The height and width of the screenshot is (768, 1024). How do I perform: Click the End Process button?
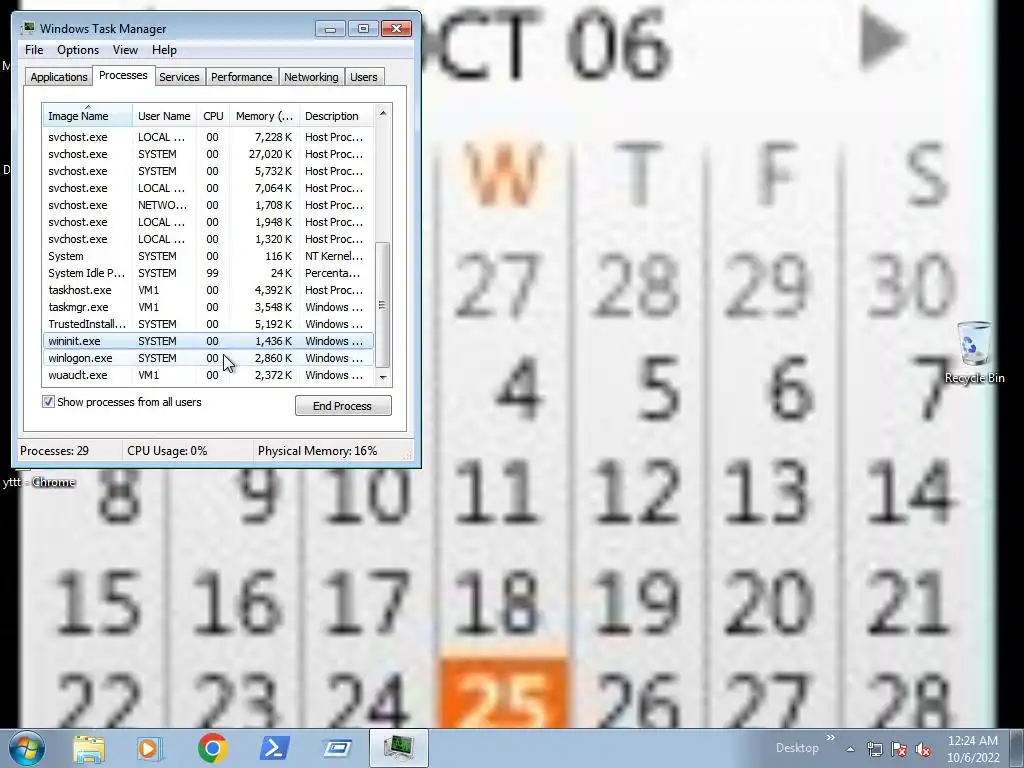pyautogui.click(x=344, y=406)
